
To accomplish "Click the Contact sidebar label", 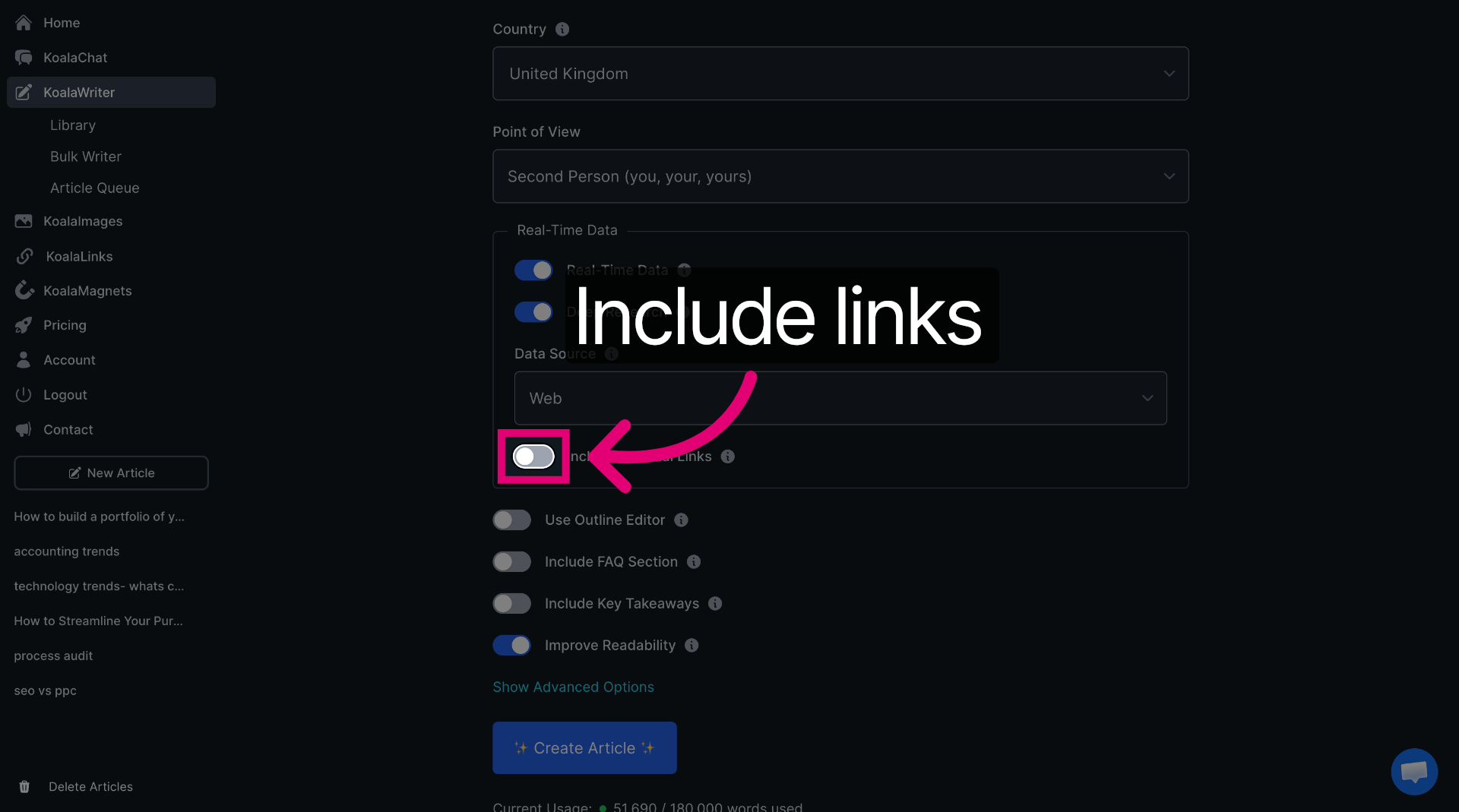I will (68, 430).
